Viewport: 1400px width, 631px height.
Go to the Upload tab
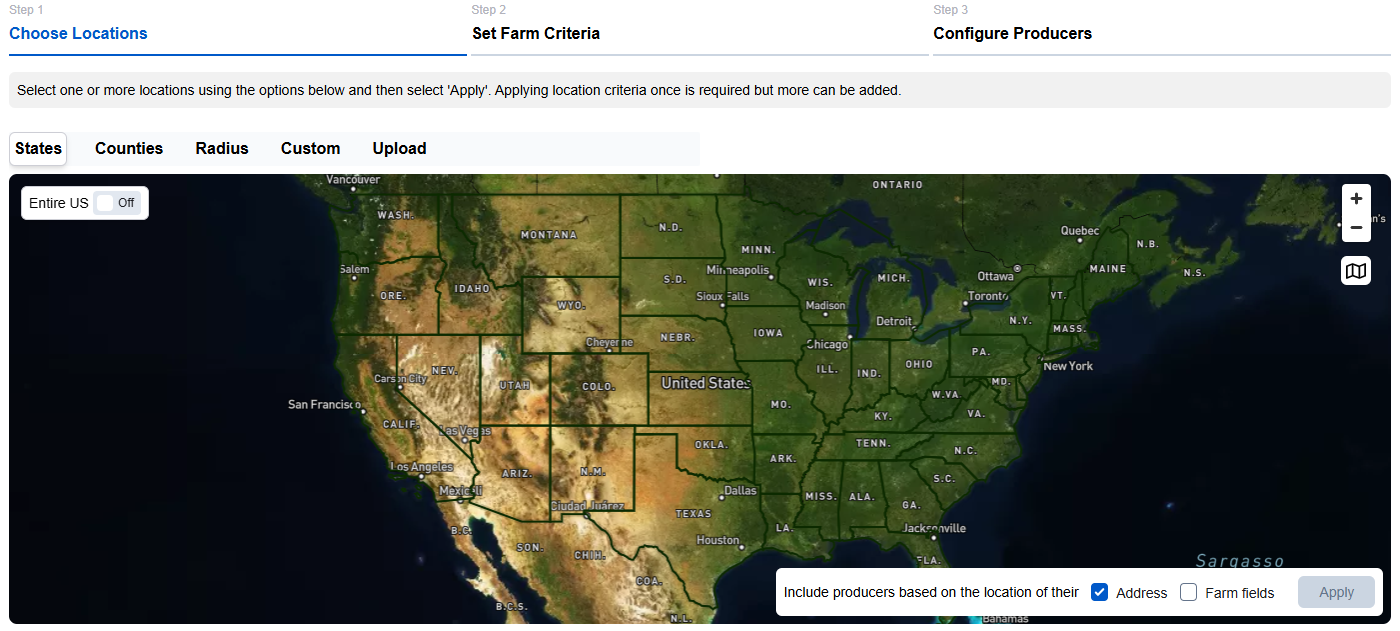(399, 148)
